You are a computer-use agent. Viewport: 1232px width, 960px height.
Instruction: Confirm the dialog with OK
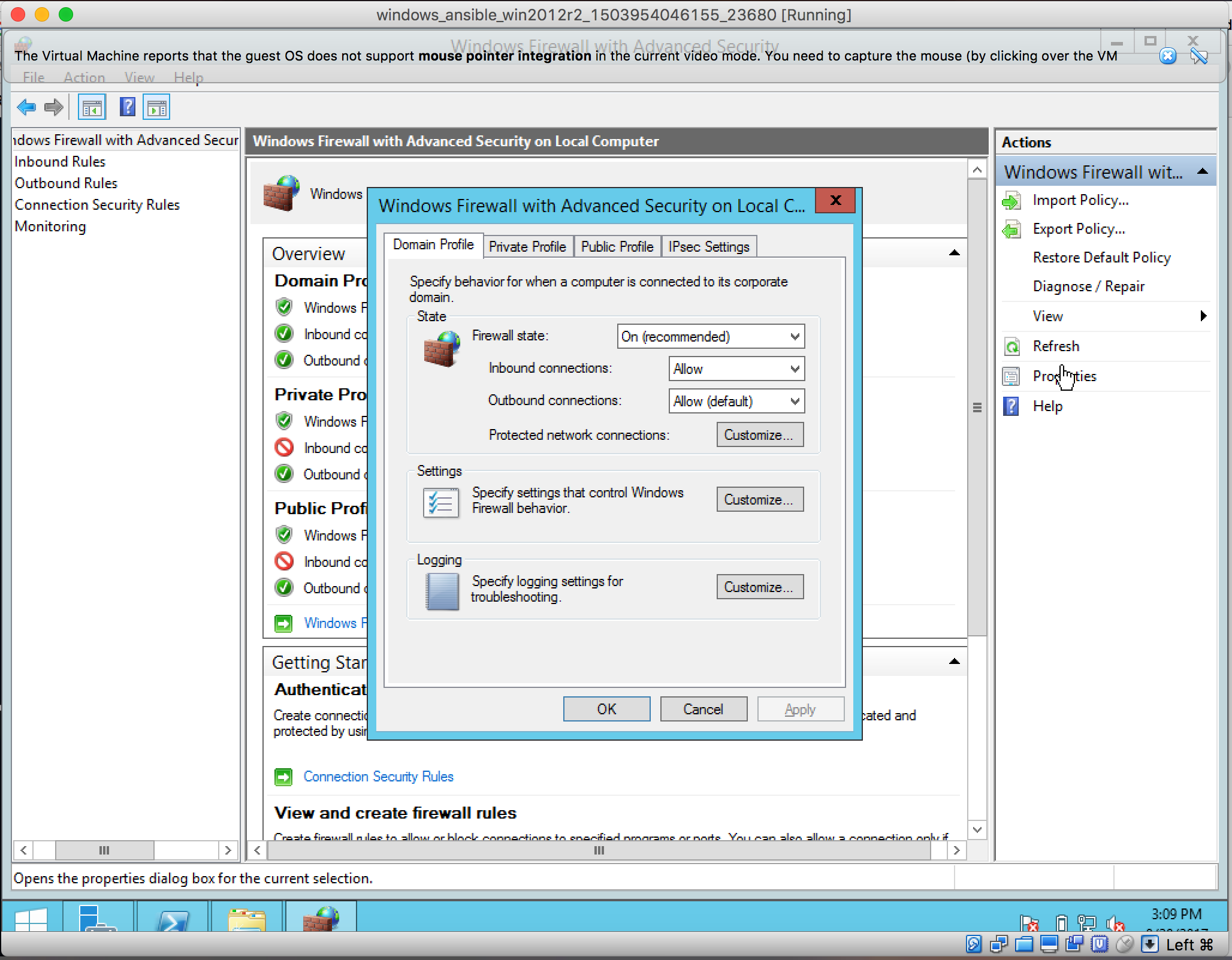[x=606, y=710]
